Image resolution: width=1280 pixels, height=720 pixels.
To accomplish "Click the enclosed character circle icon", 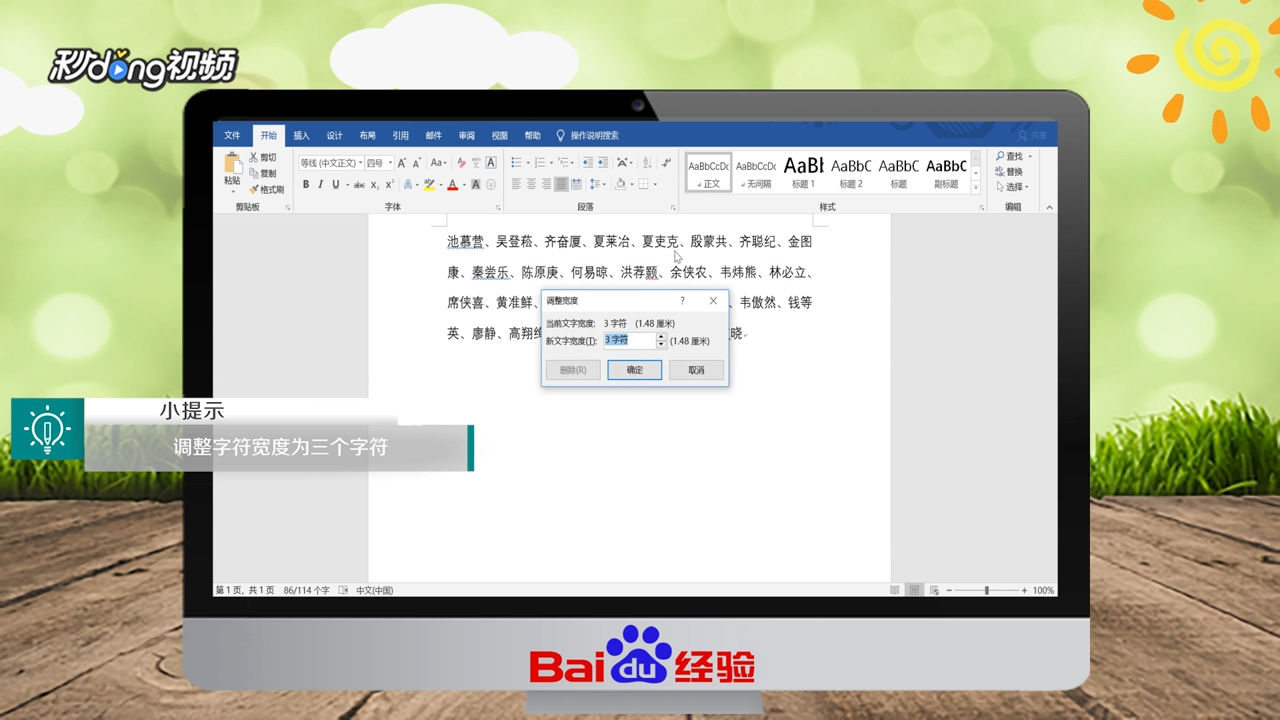I will (x=491, y=185).
